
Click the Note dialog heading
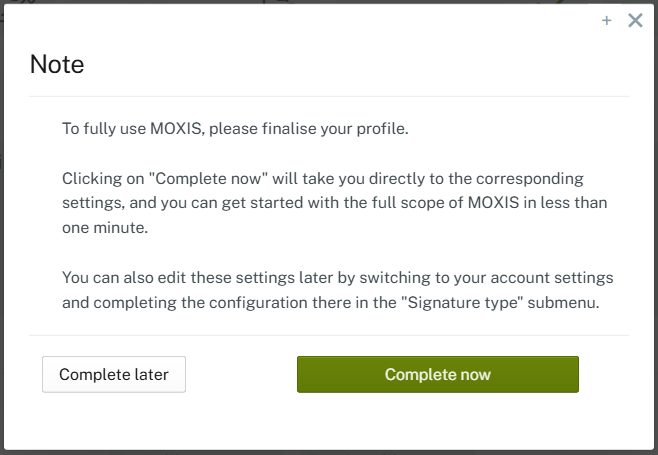click(57, 65)
